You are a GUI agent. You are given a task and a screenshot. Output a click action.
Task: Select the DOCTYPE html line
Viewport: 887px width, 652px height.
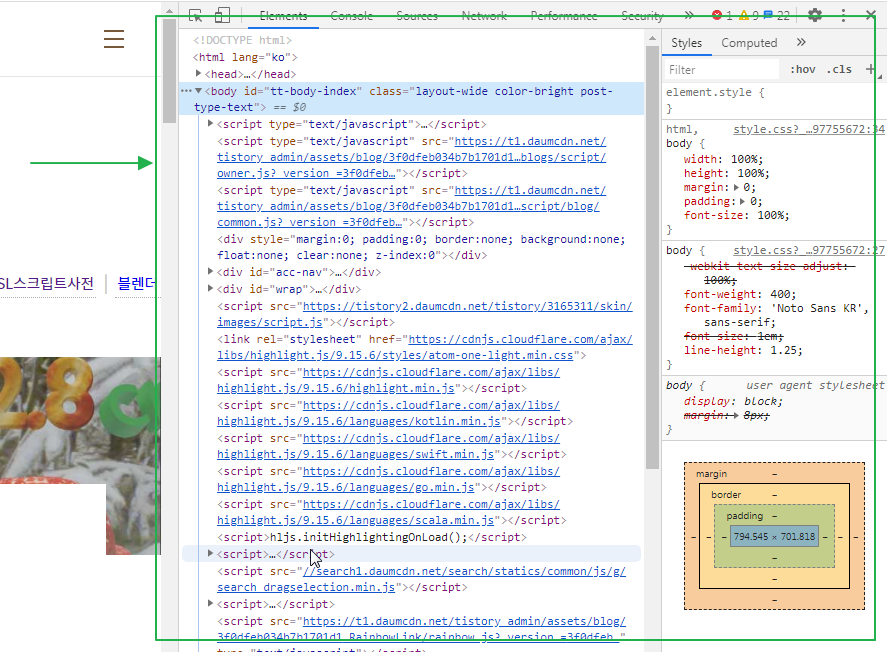pyautogui.click(x=242, y=40)
